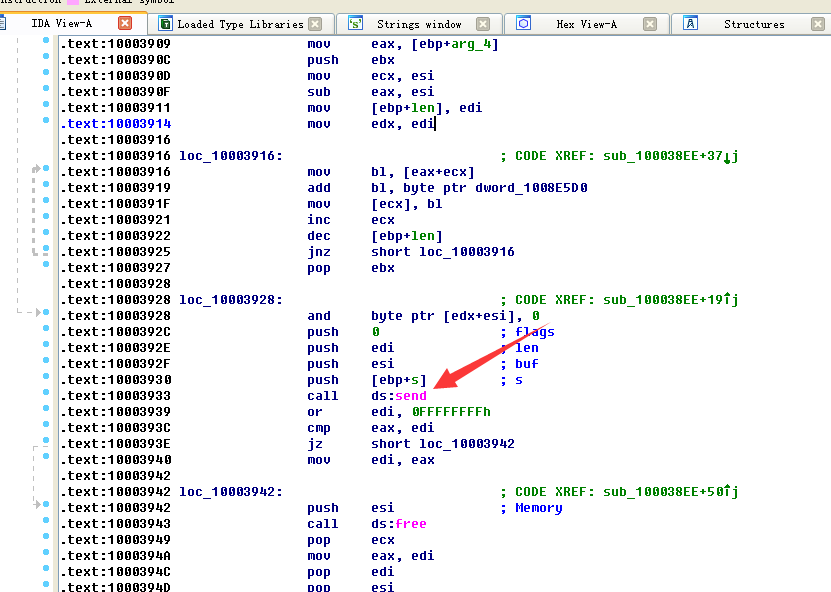
Task: Click the Loaded Type Libraries tab icon
Action: pyautogui.click(x=165, y=24)
